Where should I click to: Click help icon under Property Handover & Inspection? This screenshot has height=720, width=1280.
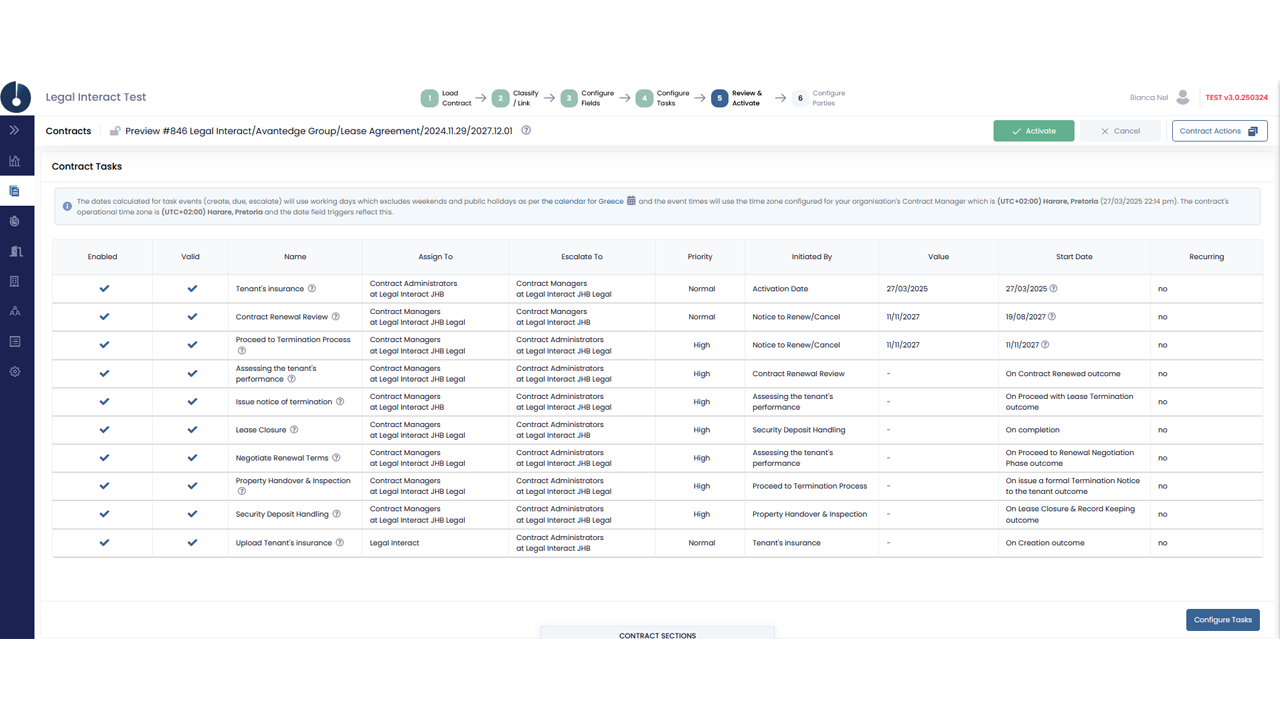241,492
